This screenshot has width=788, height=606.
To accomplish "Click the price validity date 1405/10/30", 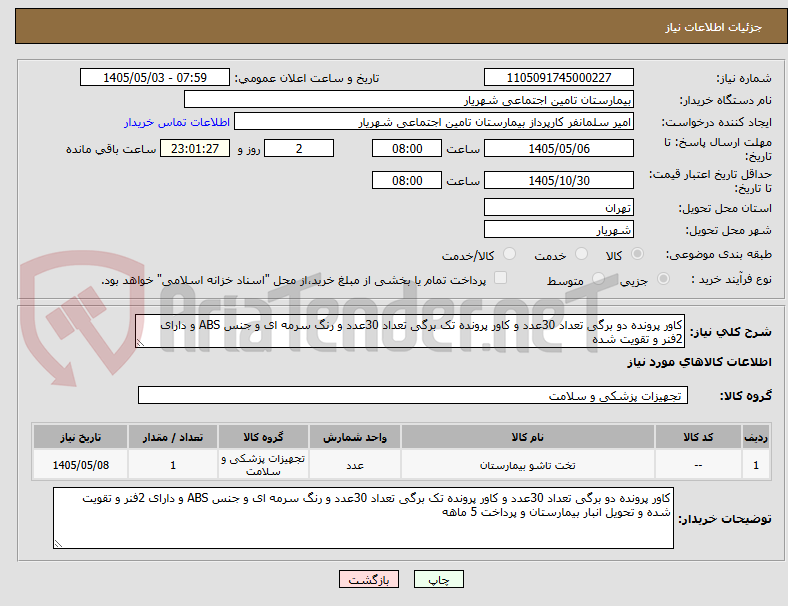I will (x=559, y=180).
